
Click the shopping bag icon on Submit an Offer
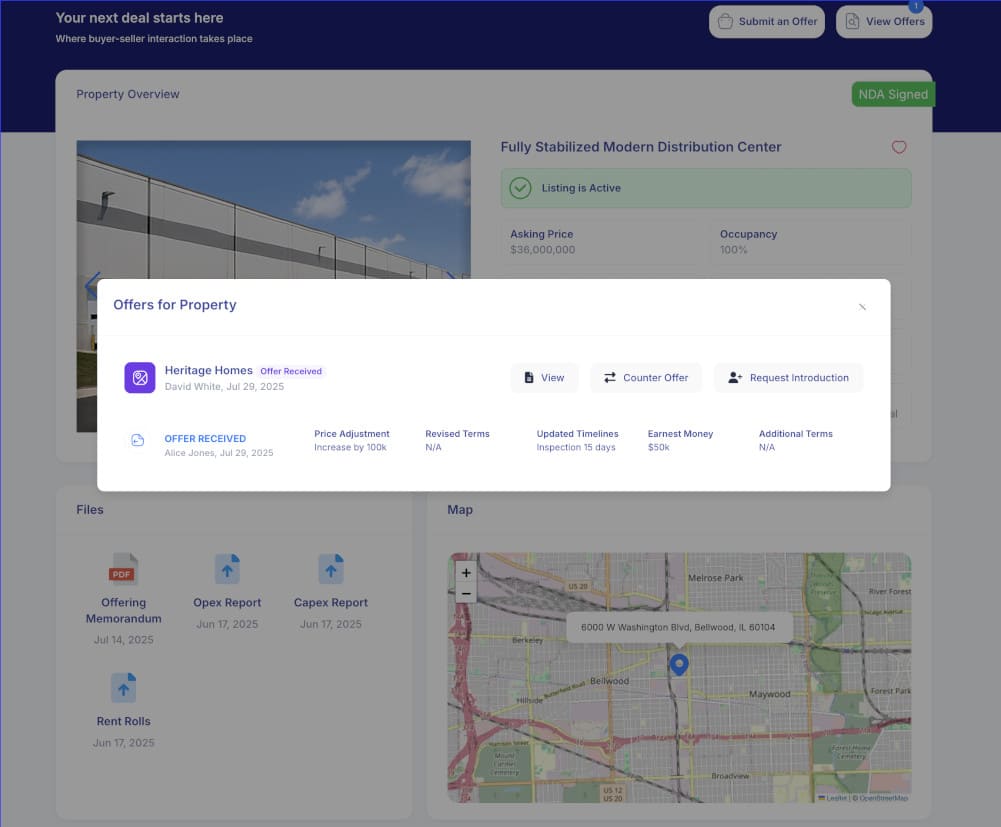724,21
